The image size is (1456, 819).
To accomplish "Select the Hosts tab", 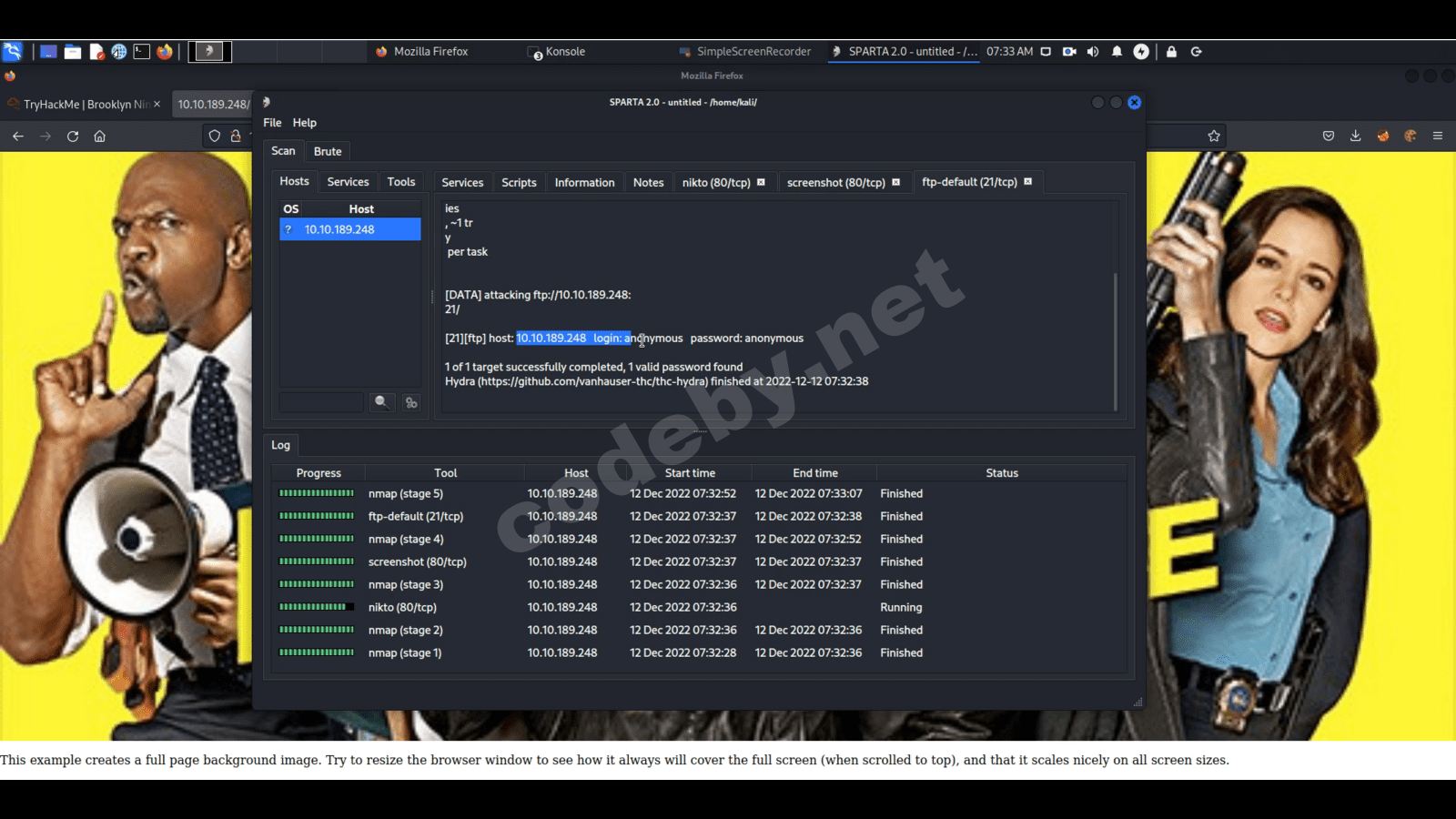I will coord(294,182).
